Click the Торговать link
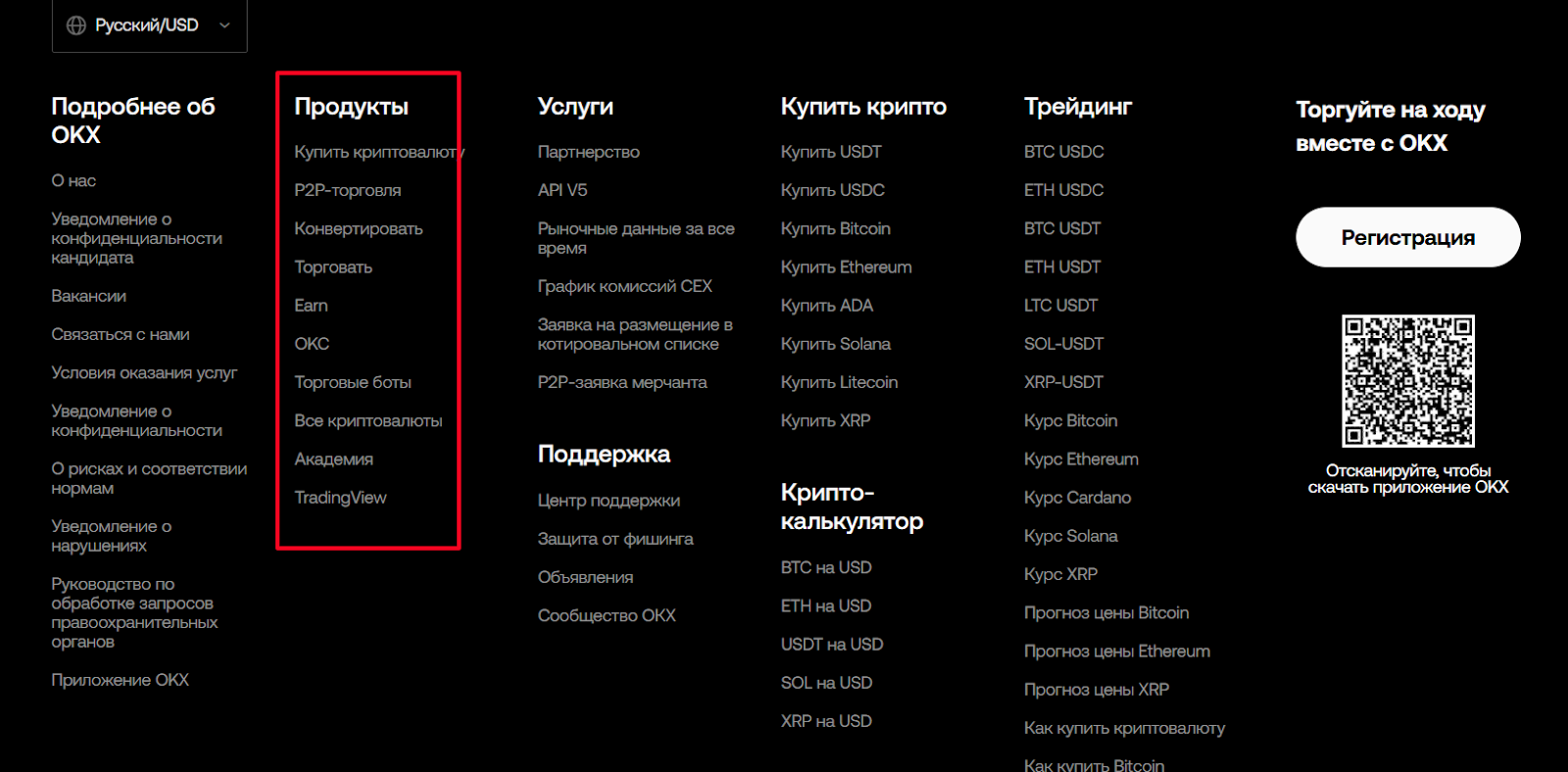Viewport: 1568px width, 772px height. pos(333,267)
